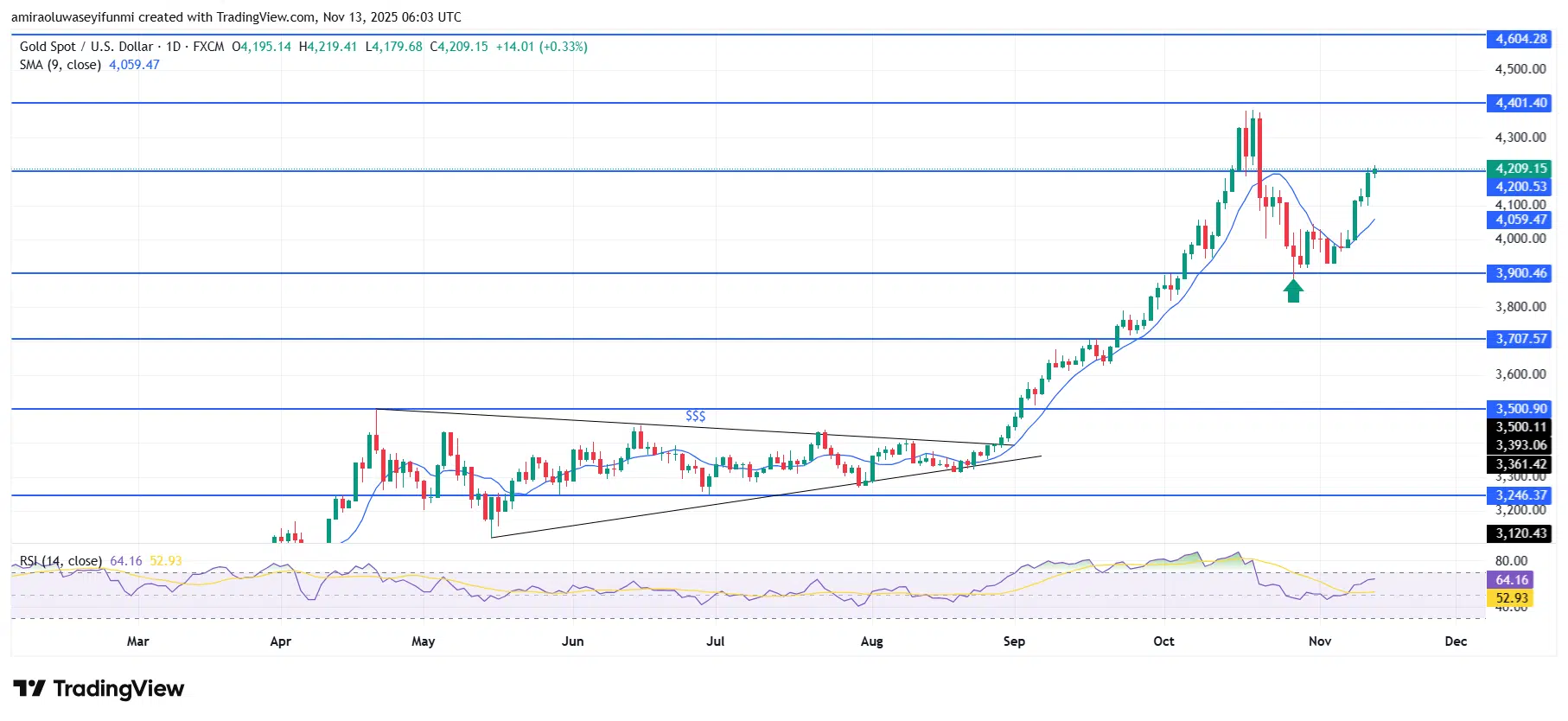Click the Sep label on time axis
The height and width of the screenshot is (721, 1568).
(1014, 641)
